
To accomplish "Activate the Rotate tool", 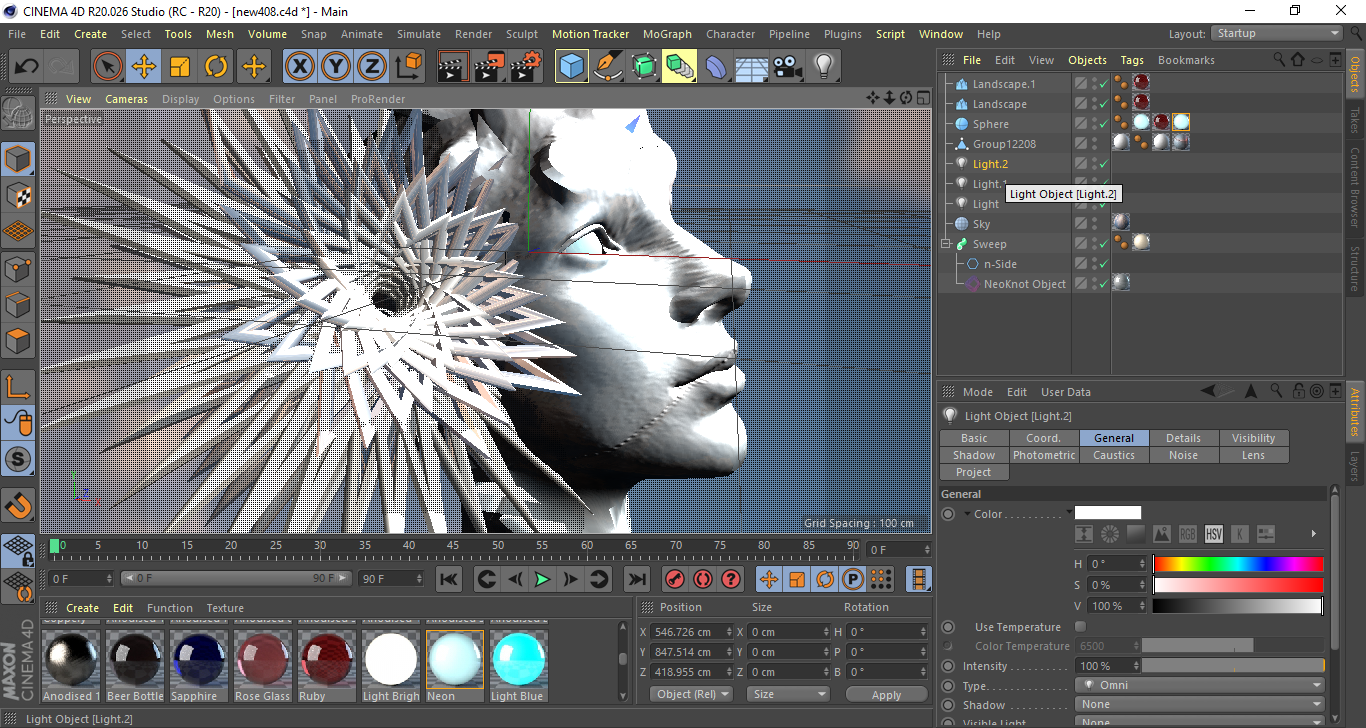I will pyautogui.click(x=216, y=67).
